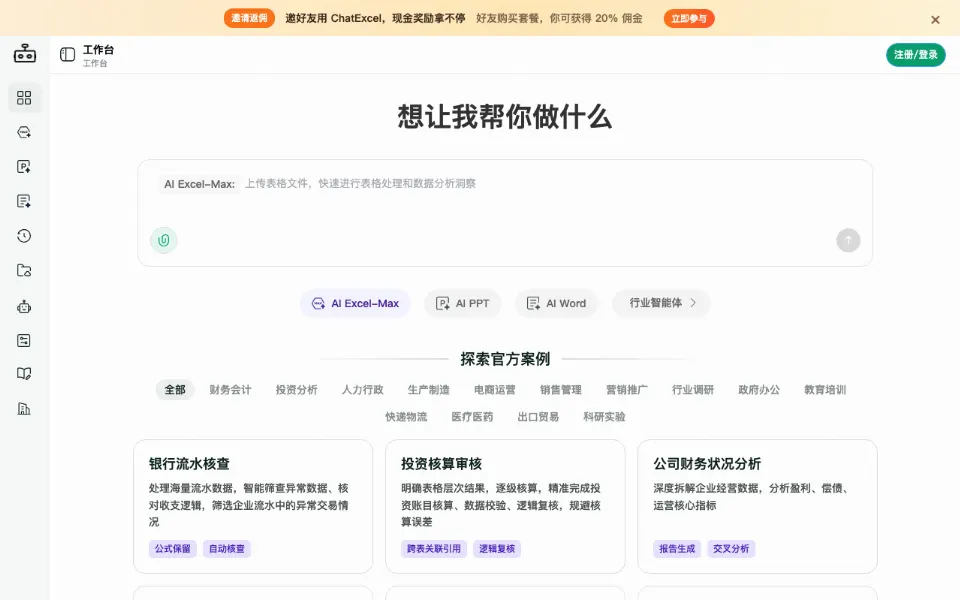Click the paperclip attach file icon
The width and height of the screenshot is (960, 600).
click(x=163, y=240)
